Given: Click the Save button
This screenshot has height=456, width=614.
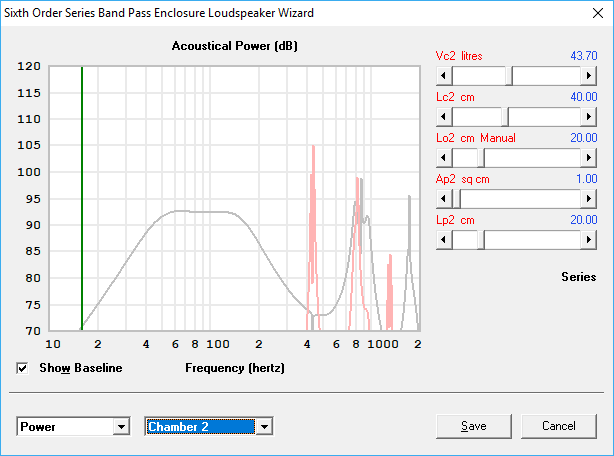Looking at the screenshot, I should click(473, 426).
